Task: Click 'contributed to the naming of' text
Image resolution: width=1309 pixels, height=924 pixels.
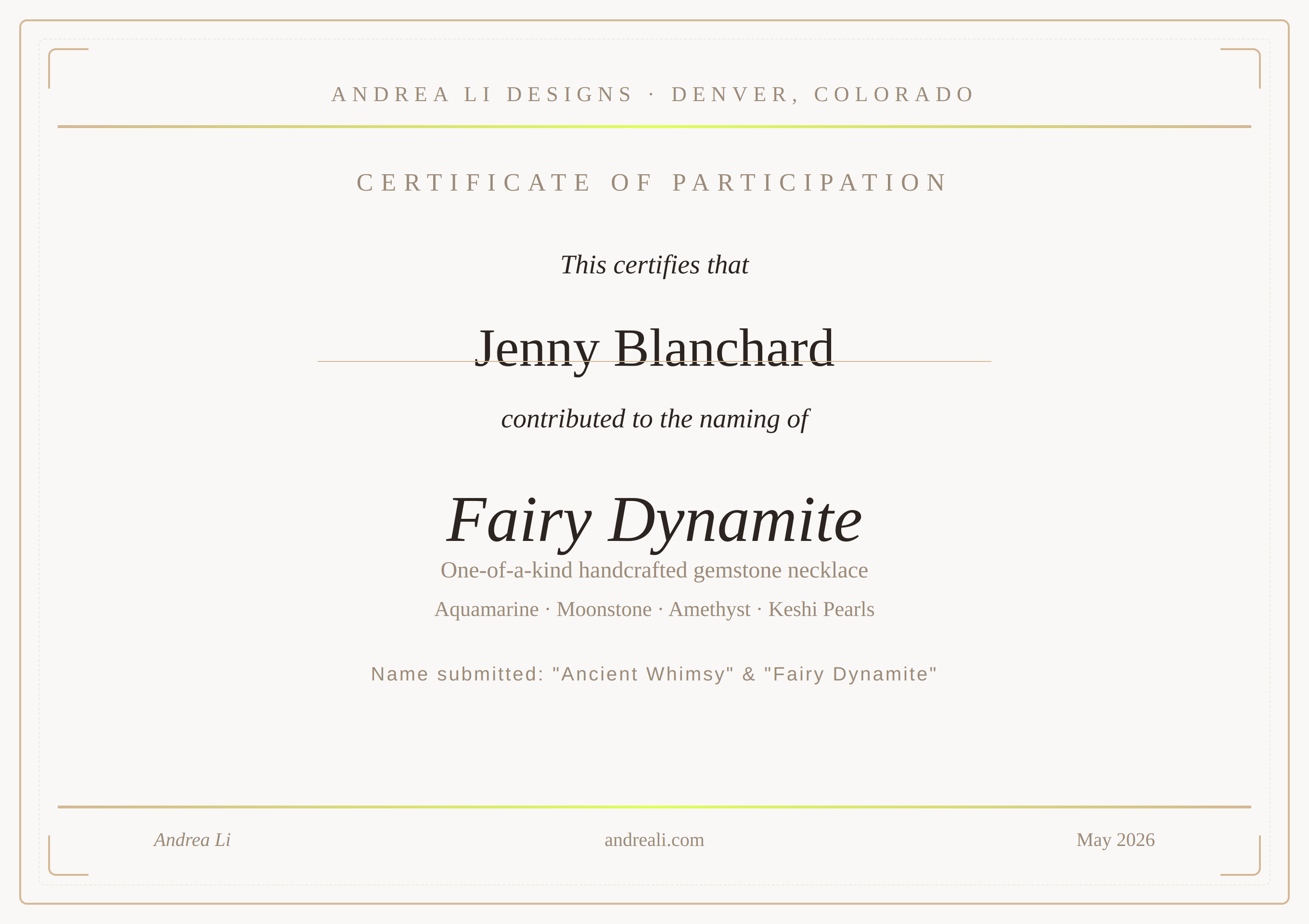Action: pyautogui.click(x=654, y=419)
